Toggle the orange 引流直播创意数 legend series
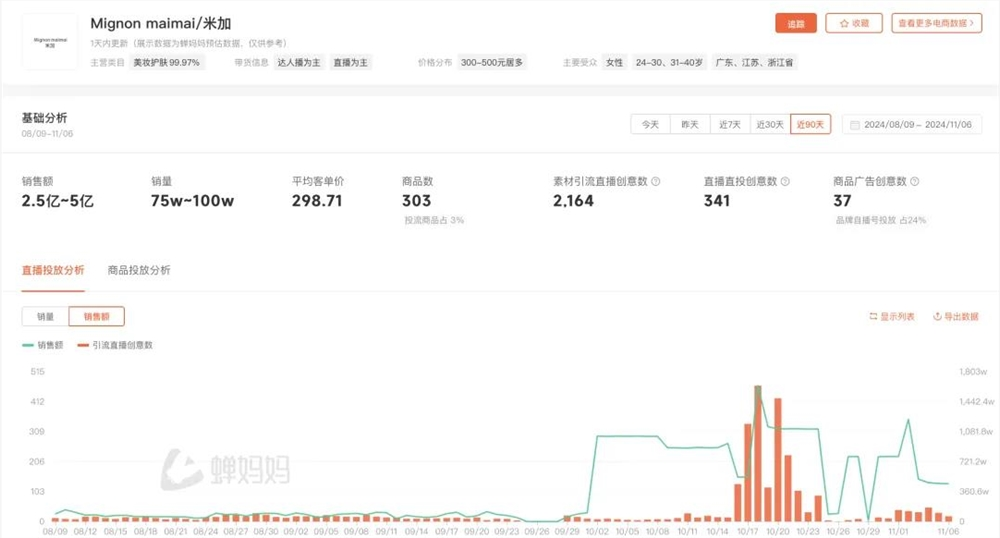Image resolution: width=1000 pixels, height=538 pixels. pyautogui.click(x=115, y=345)
